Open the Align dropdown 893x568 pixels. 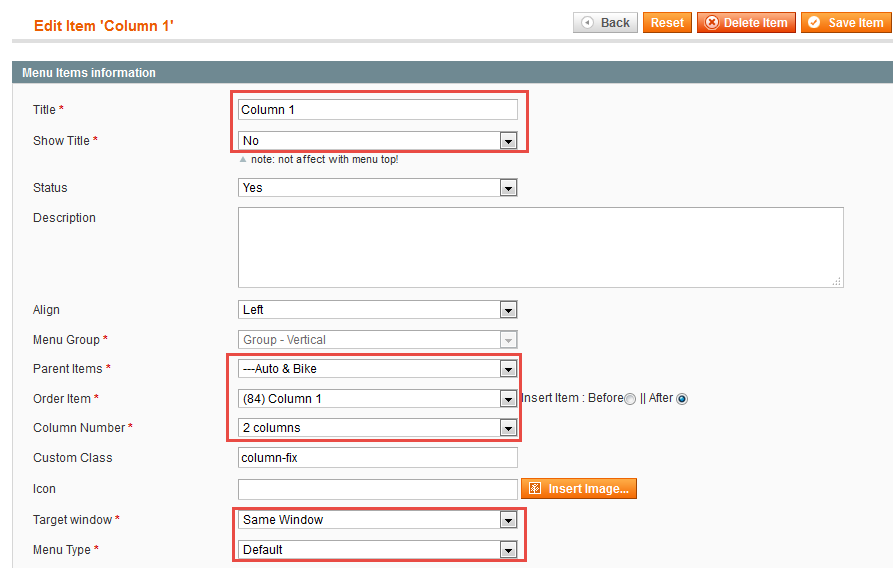(x=378, y=310)
